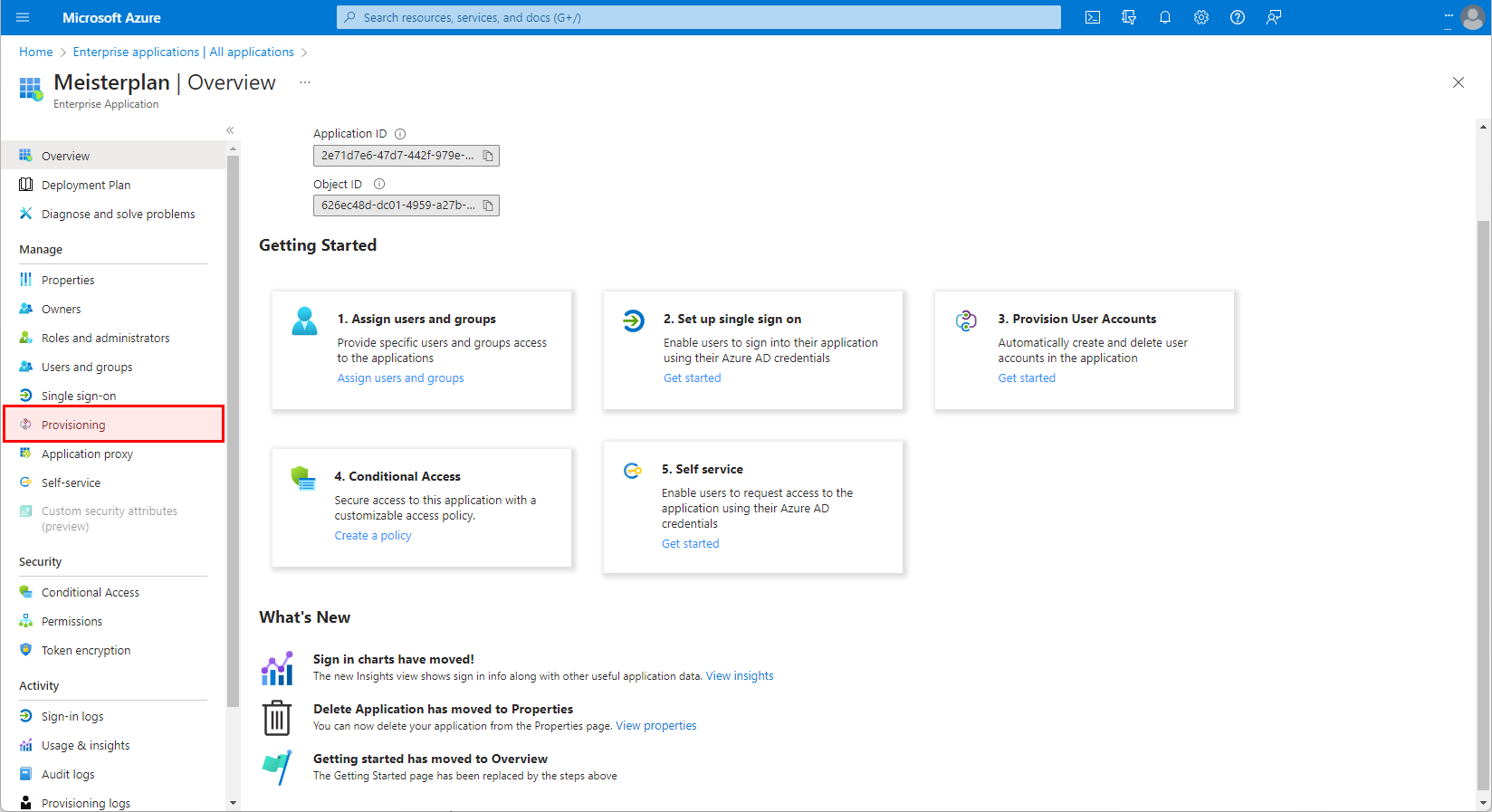Open the feedback icon in header

click(1274, 17)
